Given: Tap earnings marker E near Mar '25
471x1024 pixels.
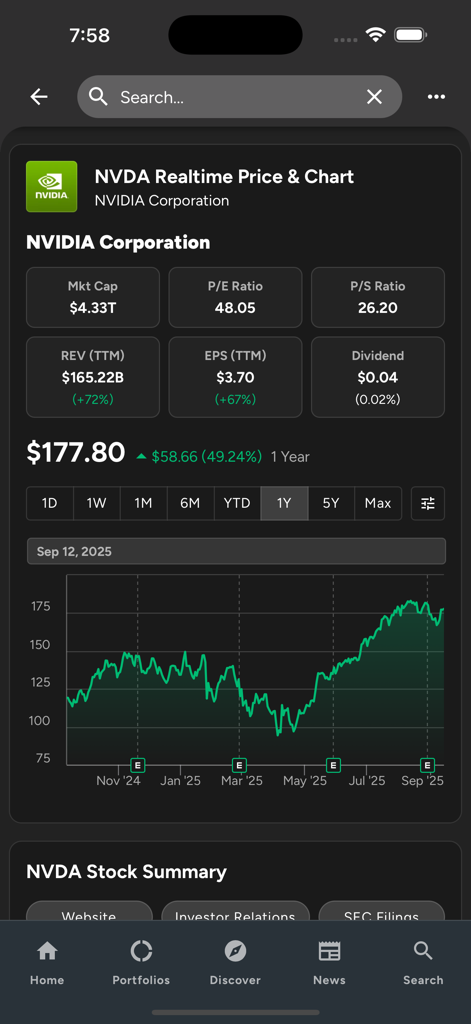Looking at the screenshot, I should click(239, 765).
